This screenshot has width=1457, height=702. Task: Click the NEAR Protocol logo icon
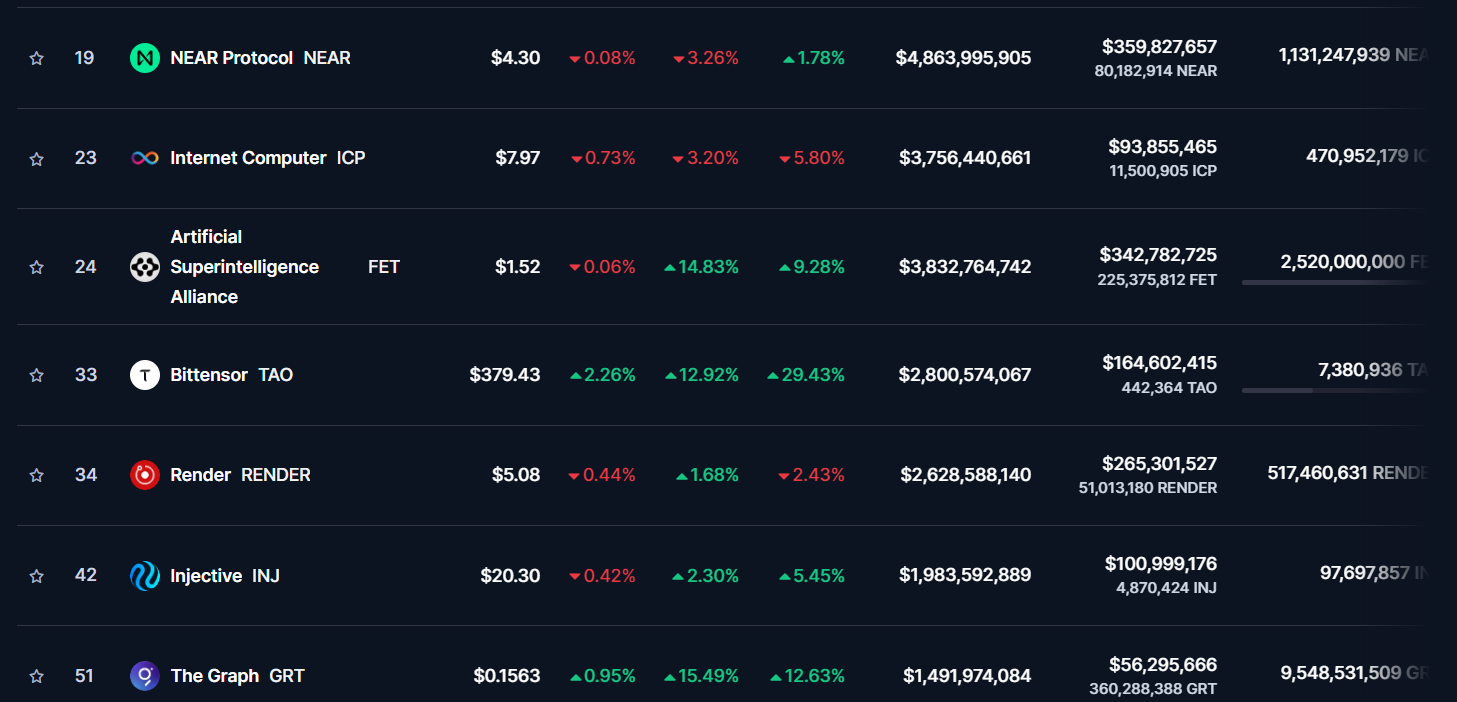145,58
